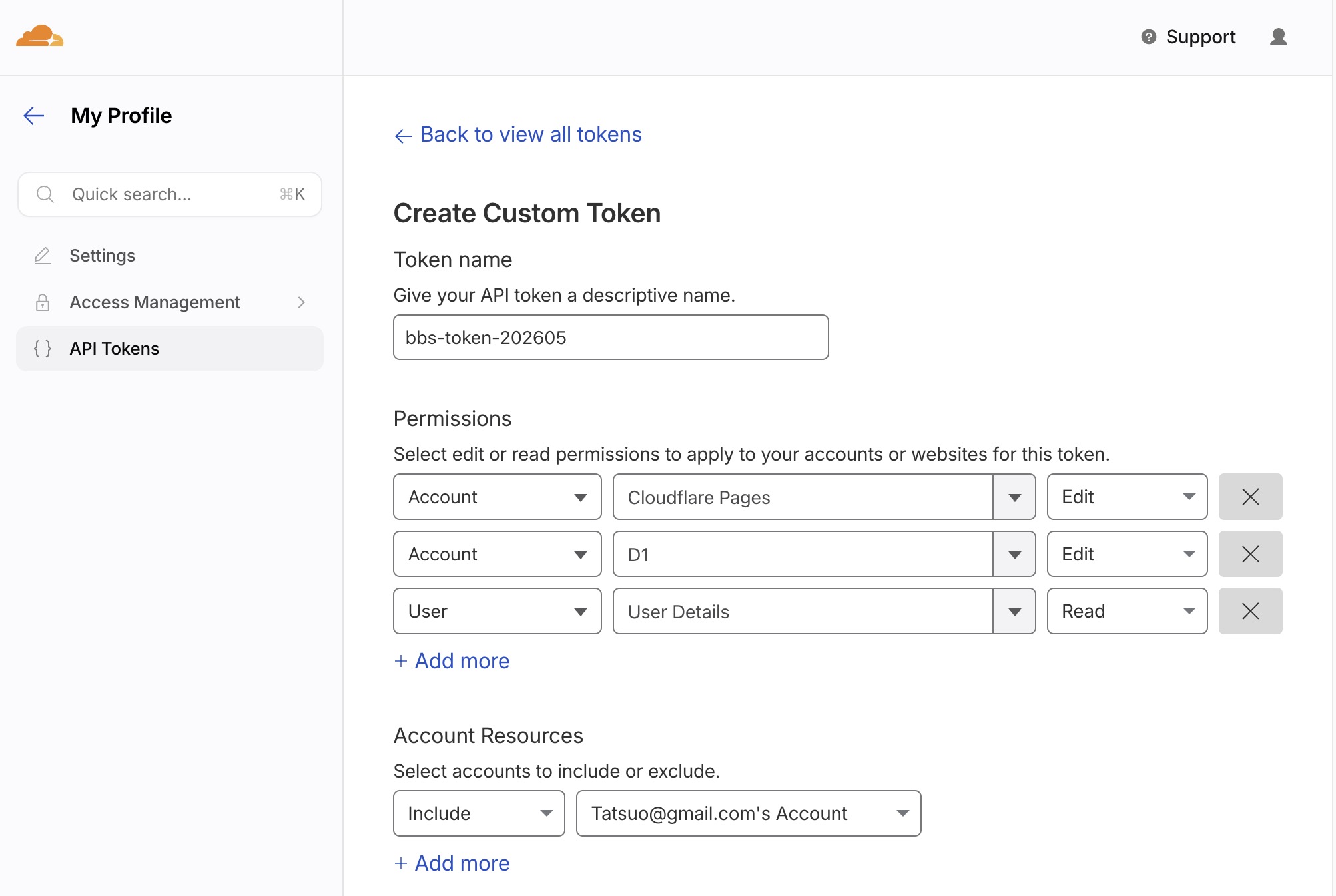Screen dimensions: 1336x896
Task: Open the user account icon
Action: tap(1278, 37)
